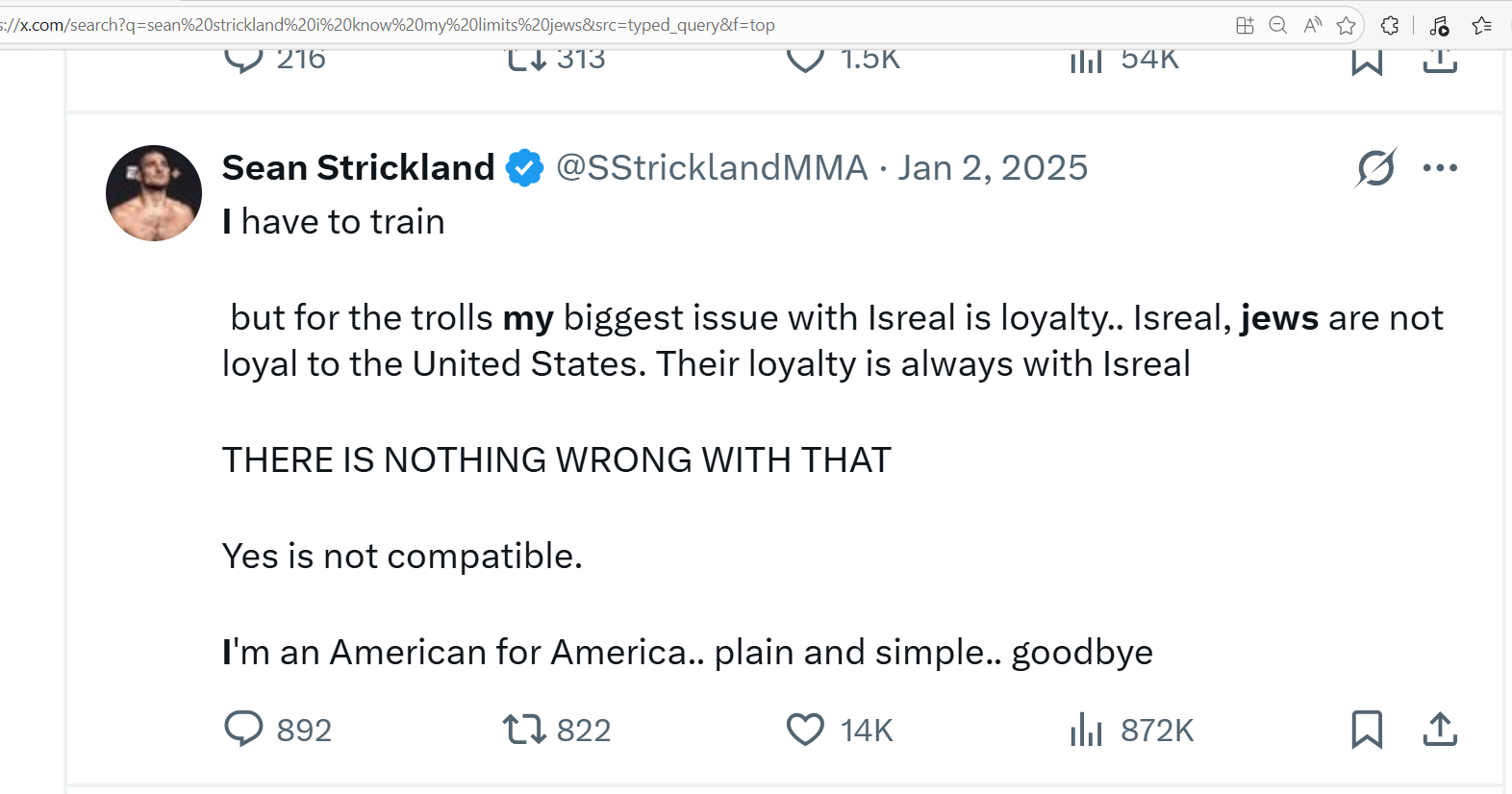
Task: Open the Grok explain icon on tweet
Action: (x=1376, y=168)
